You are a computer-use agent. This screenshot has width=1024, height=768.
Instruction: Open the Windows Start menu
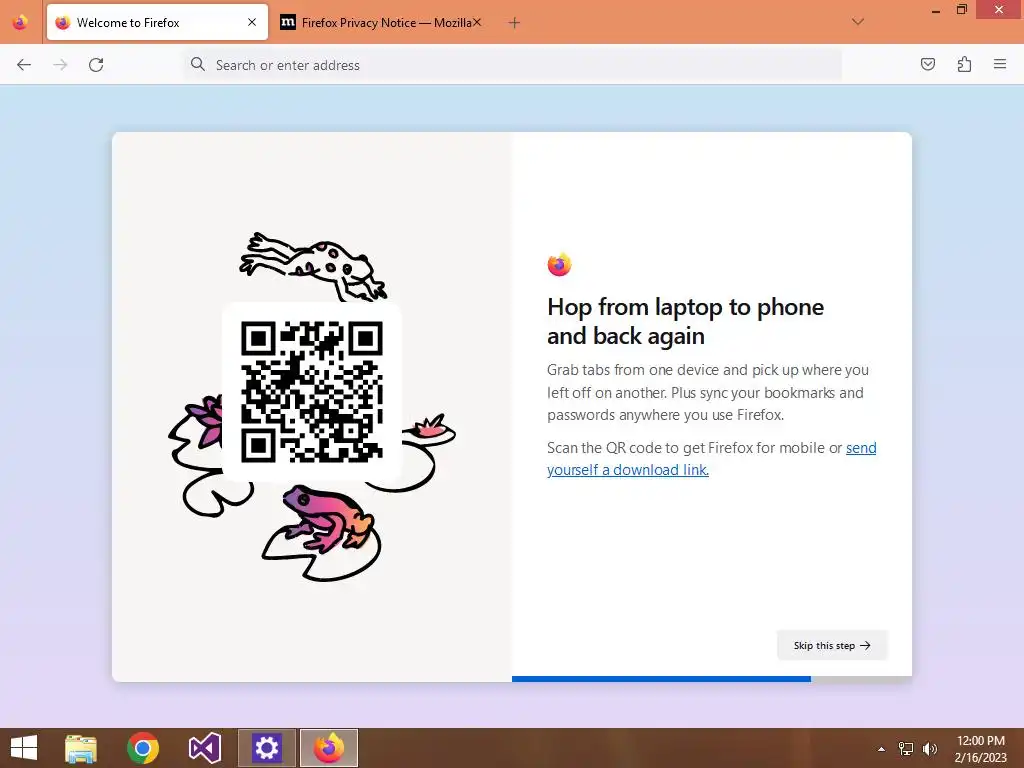click(24, 748)
